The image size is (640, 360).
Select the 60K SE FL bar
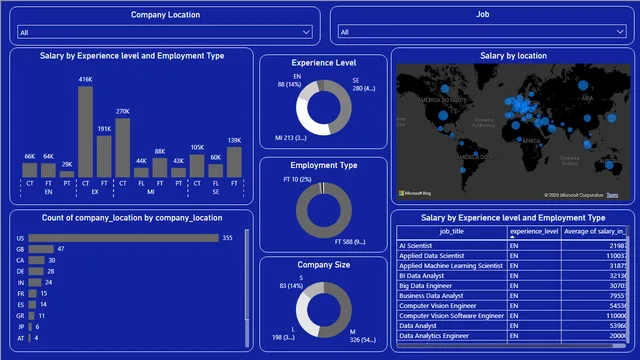[x=216, y=171]
